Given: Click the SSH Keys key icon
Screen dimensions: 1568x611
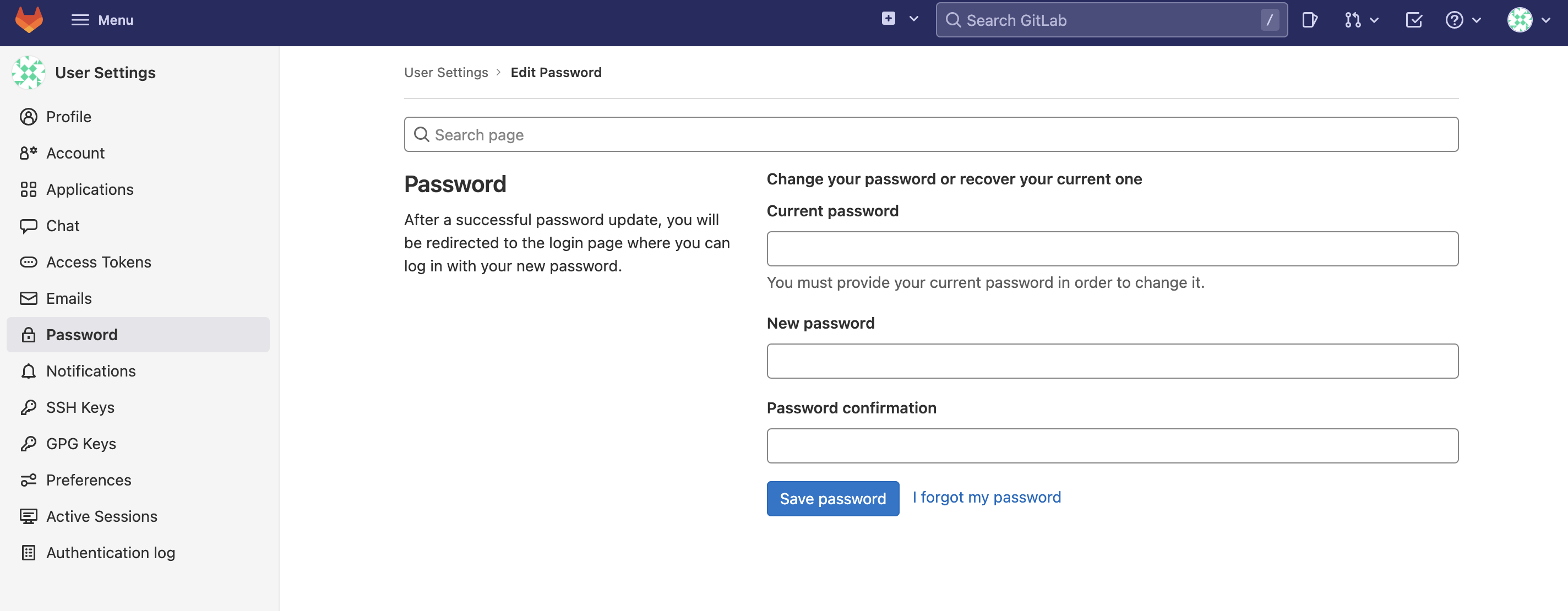Looking at the screenshot, I should (29, 408).
